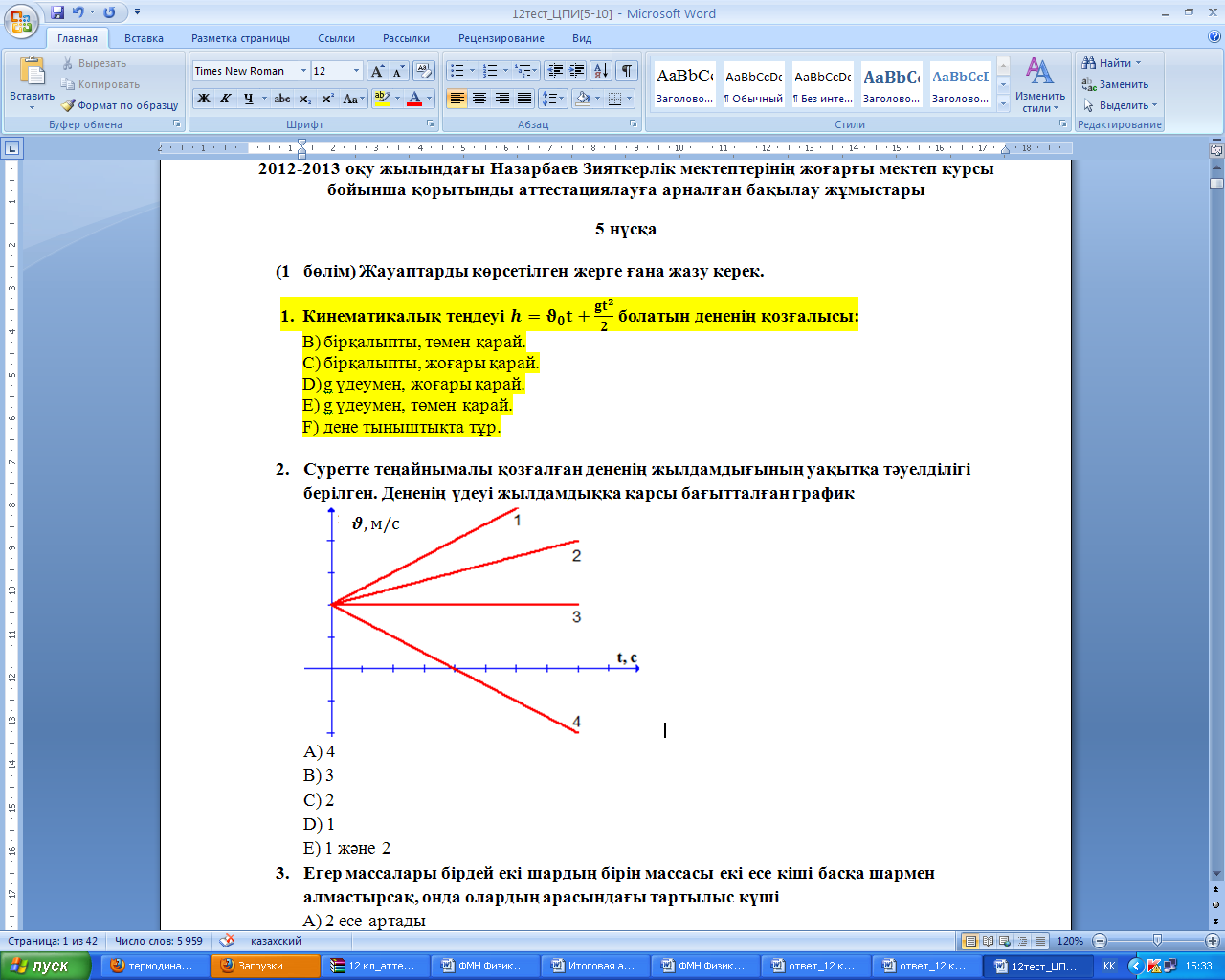The height and width of the screenshot is (980, 1225).
Task: Click Format Painter (Формат по образцу)
Action: pyautogui.click(x=120, y=105)
